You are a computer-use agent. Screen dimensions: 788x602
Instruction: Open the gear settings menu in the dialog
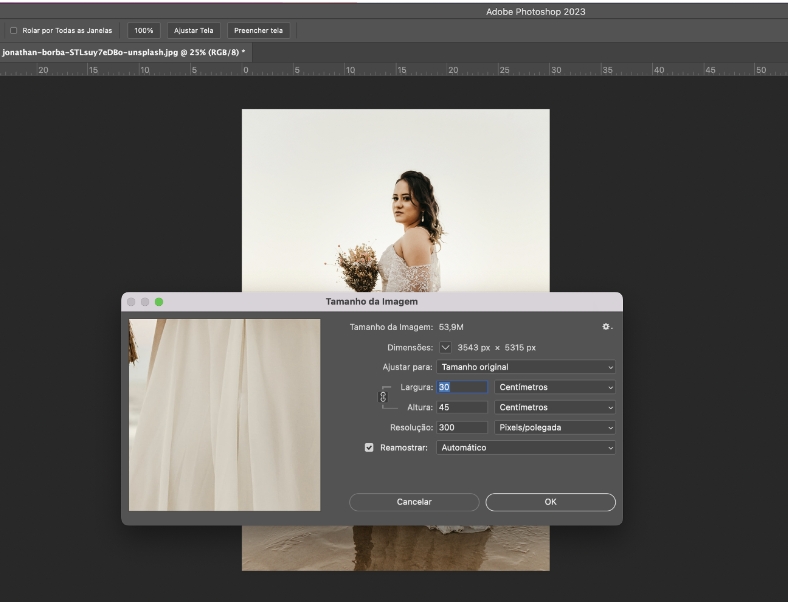click(606, 327)
